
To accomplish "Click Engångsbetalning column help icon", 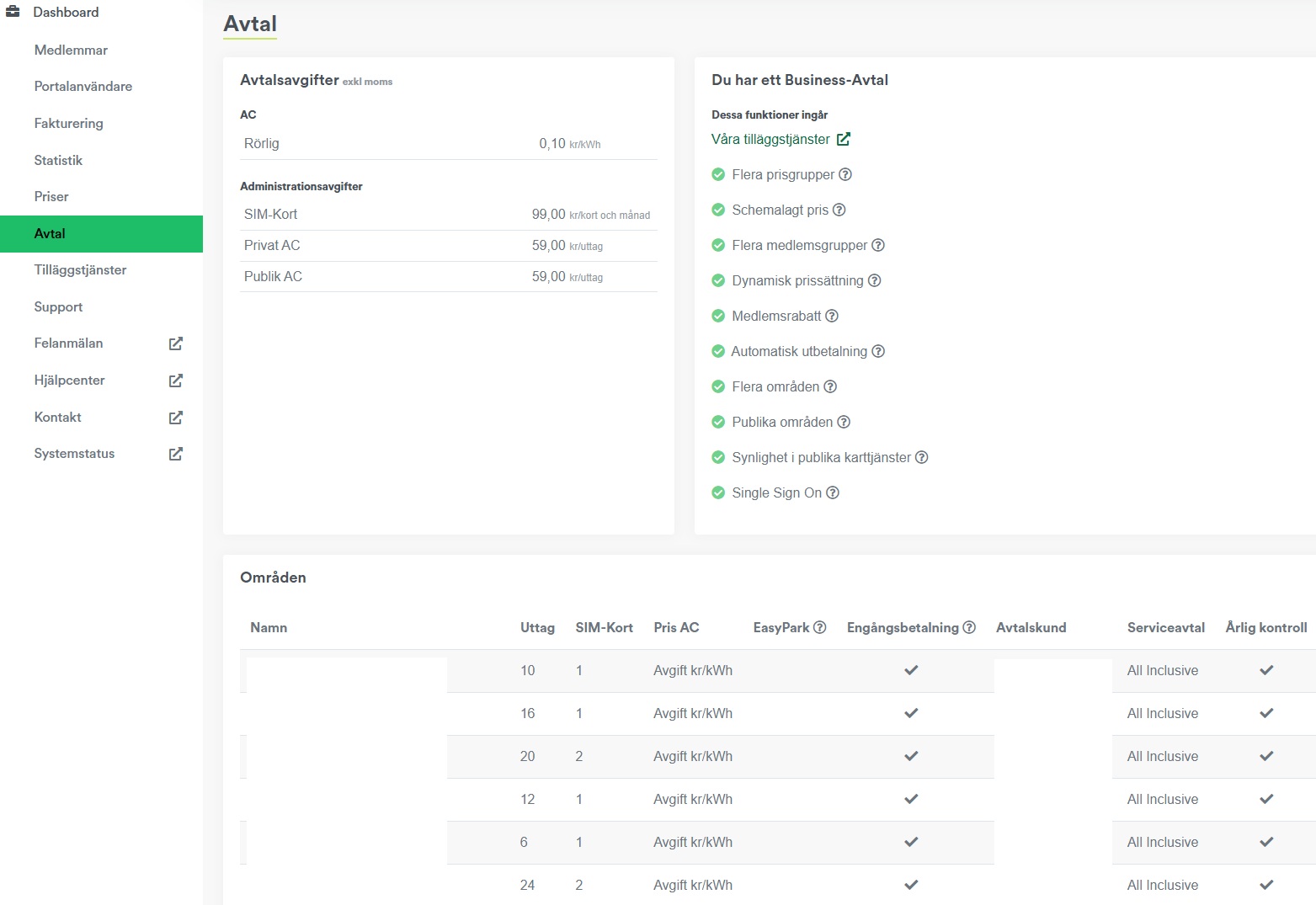I will tap(969, 627).
